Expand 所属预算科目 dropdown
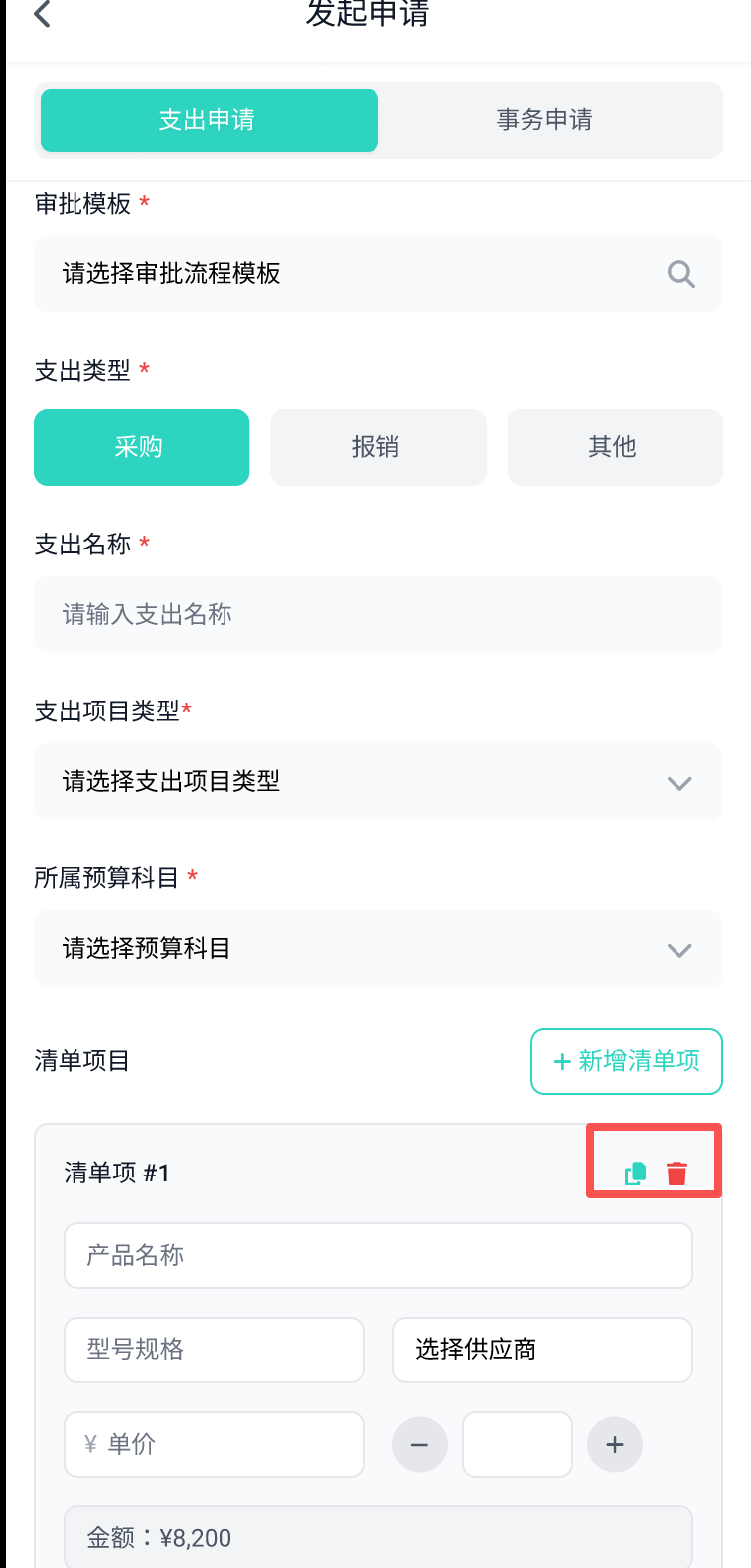 (377, 949)
